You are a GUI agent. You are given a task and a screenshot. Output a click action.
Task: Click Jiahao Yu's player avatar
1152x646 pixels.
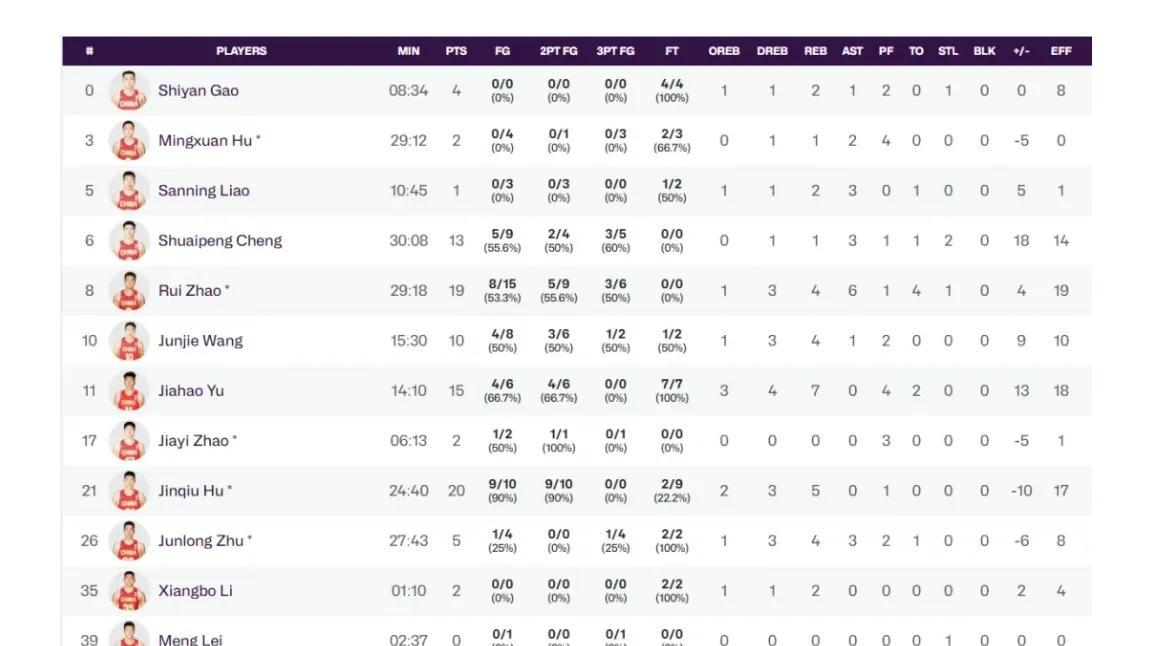click(x=128, y=391)
